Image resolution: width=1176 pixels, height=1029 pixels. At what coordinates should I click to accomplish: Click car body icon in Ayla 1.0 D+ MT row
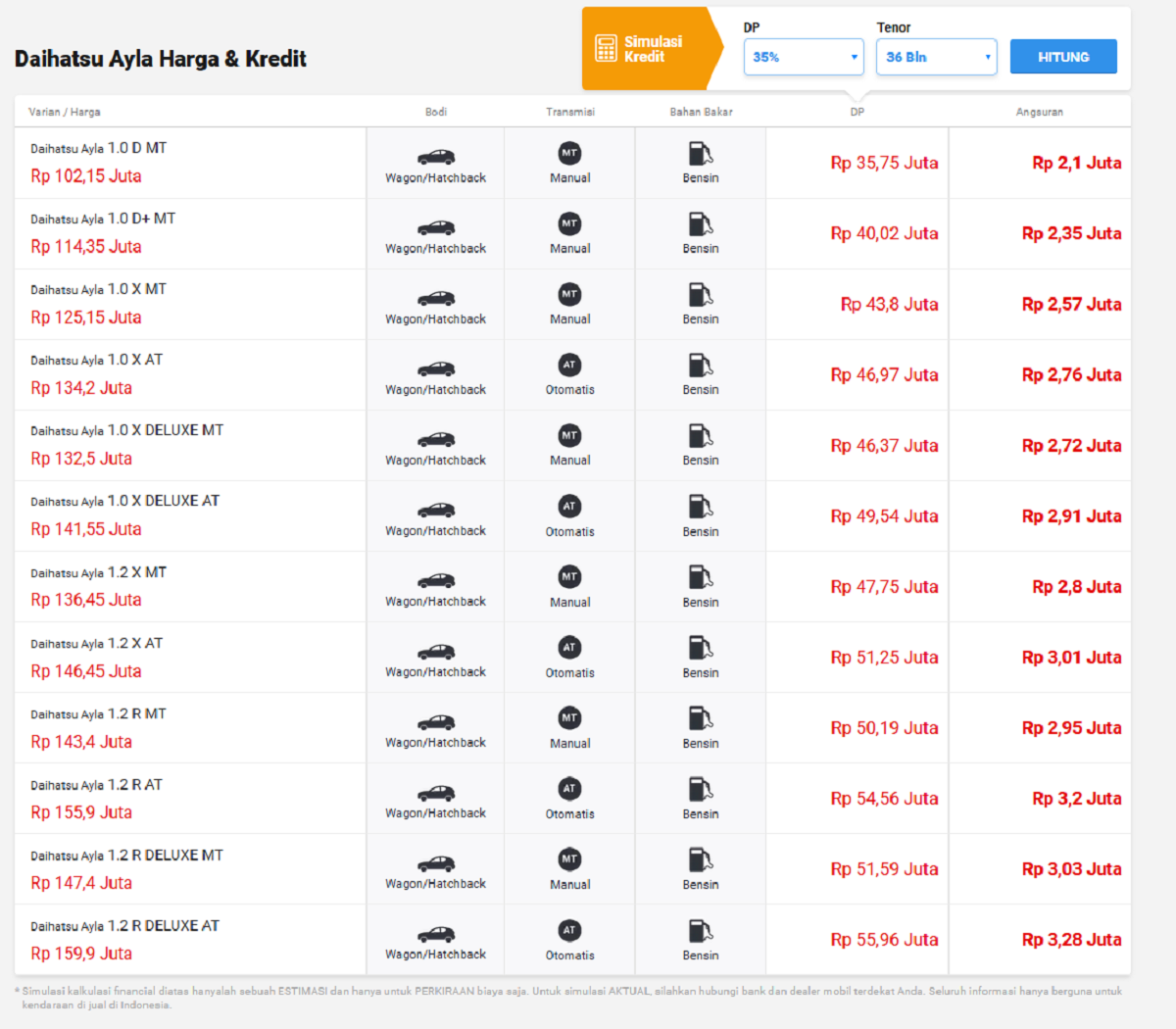(436, 227)
